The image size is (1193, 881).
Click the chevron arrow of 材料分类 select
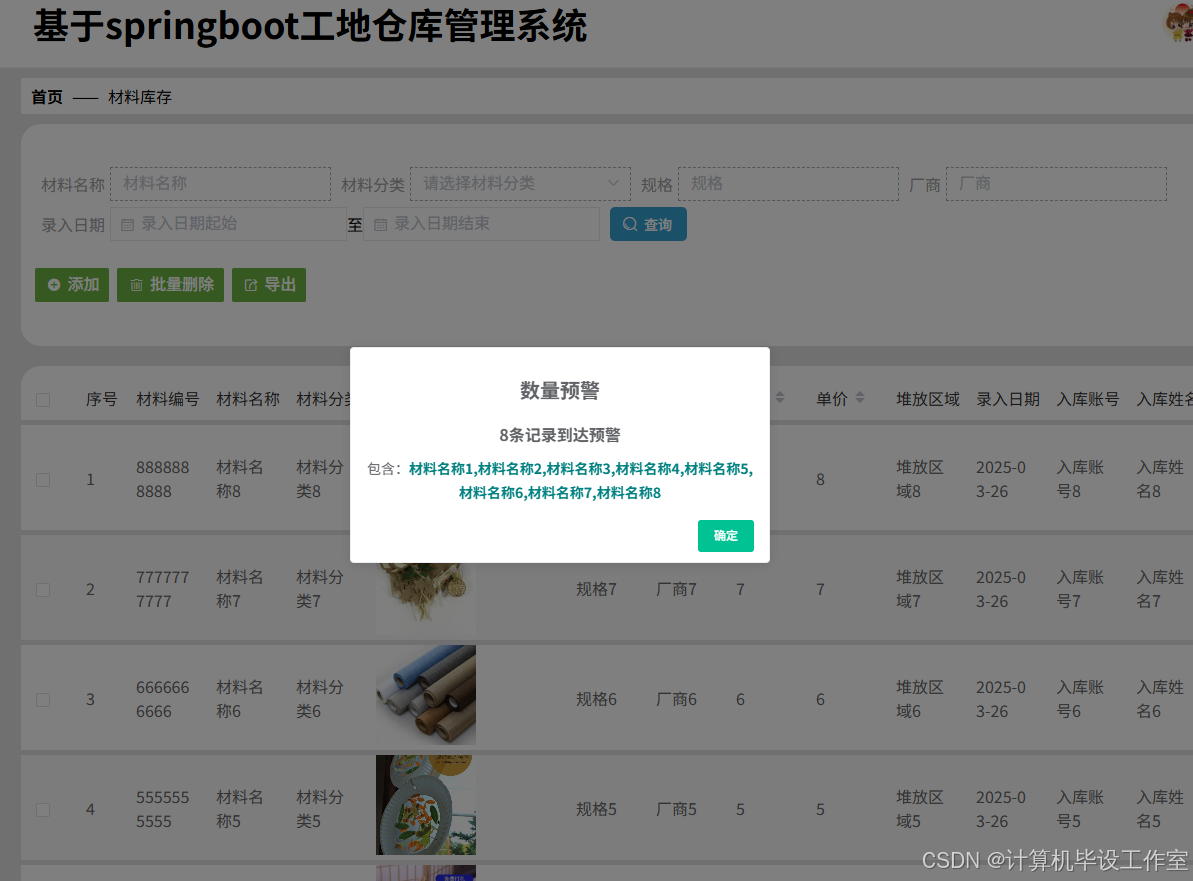pos(613,183)
